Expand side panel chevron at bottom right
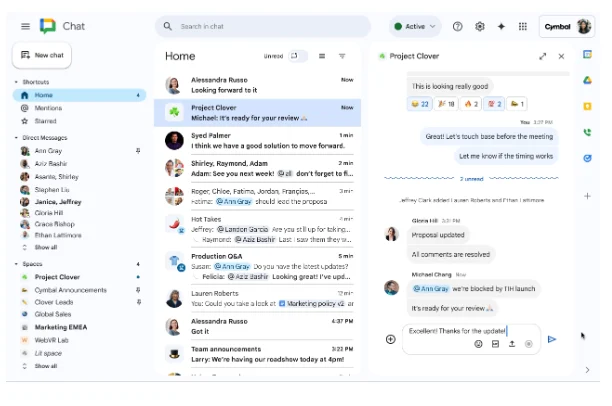 (587, 370)
